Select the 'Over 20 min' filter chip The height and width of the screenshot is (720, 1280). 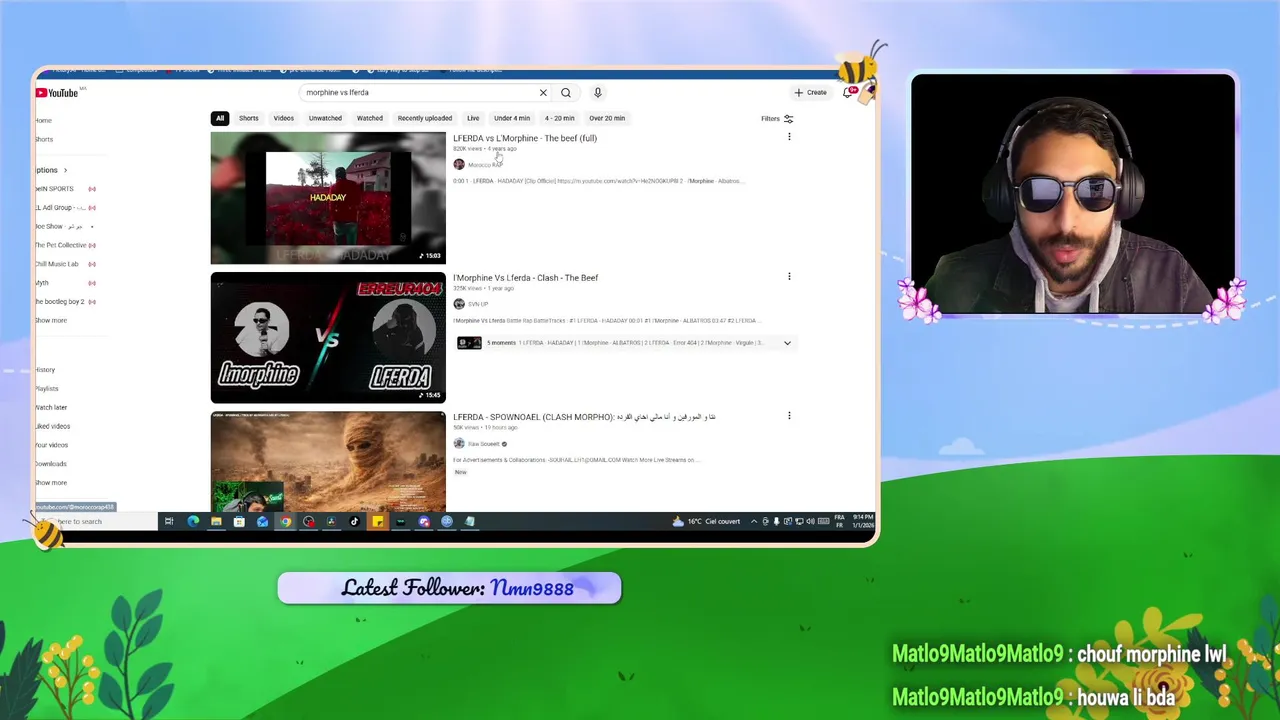pos(607,118)
